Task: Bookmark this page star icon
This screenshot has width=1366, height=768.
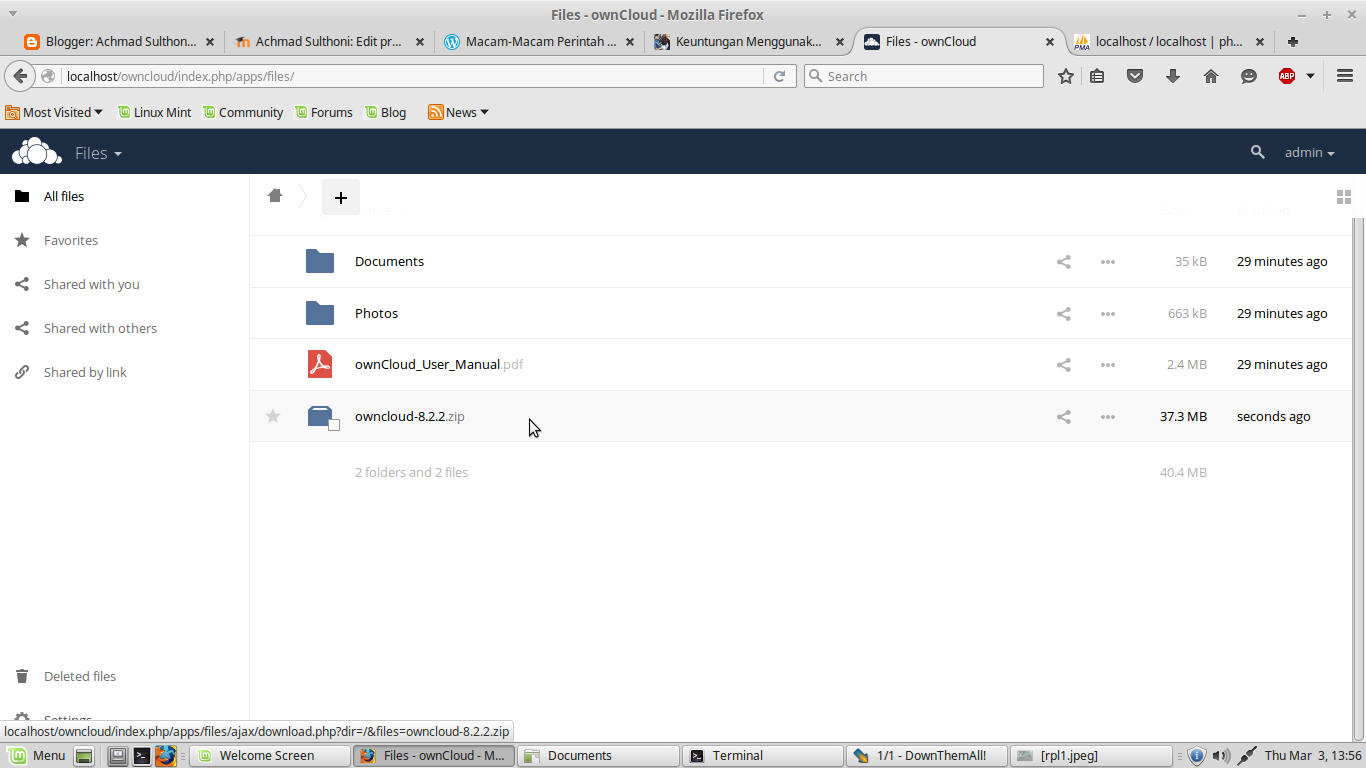Action: [1066, 76]
